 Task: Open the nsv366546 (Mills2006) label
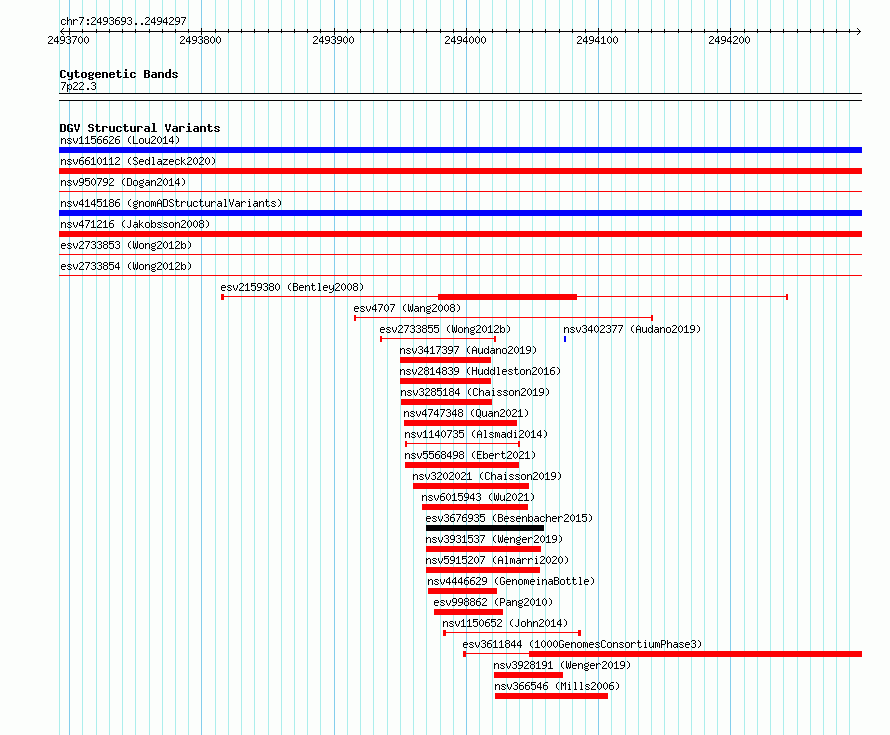557,686
